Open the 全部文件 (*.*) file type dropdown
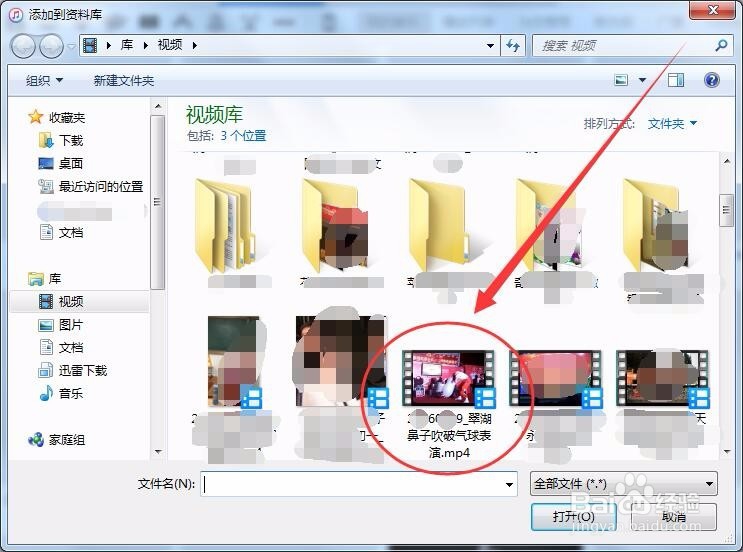The height and width of the screenshot is (552, 743). [624, 484]
